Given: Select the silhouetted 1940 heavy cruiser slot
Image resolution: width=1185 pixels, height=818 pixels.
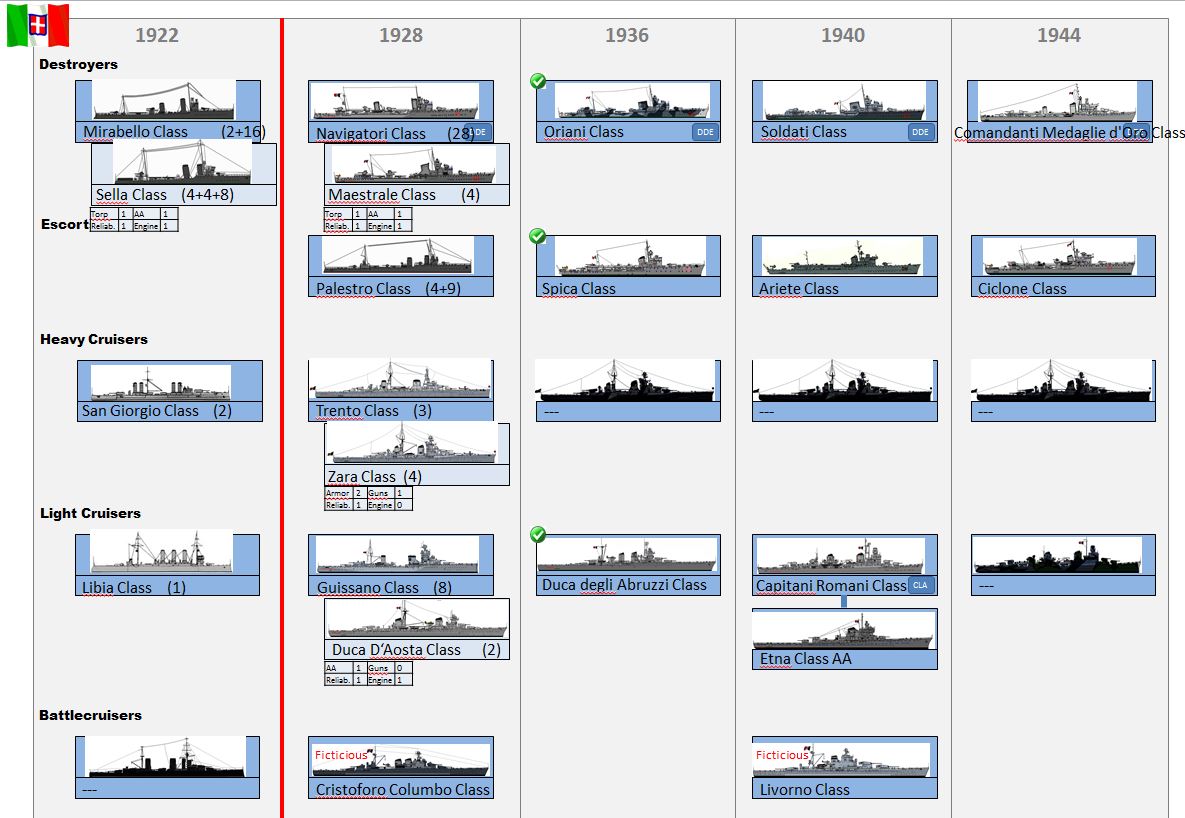Looking at the screenshot, I should 844,381.
